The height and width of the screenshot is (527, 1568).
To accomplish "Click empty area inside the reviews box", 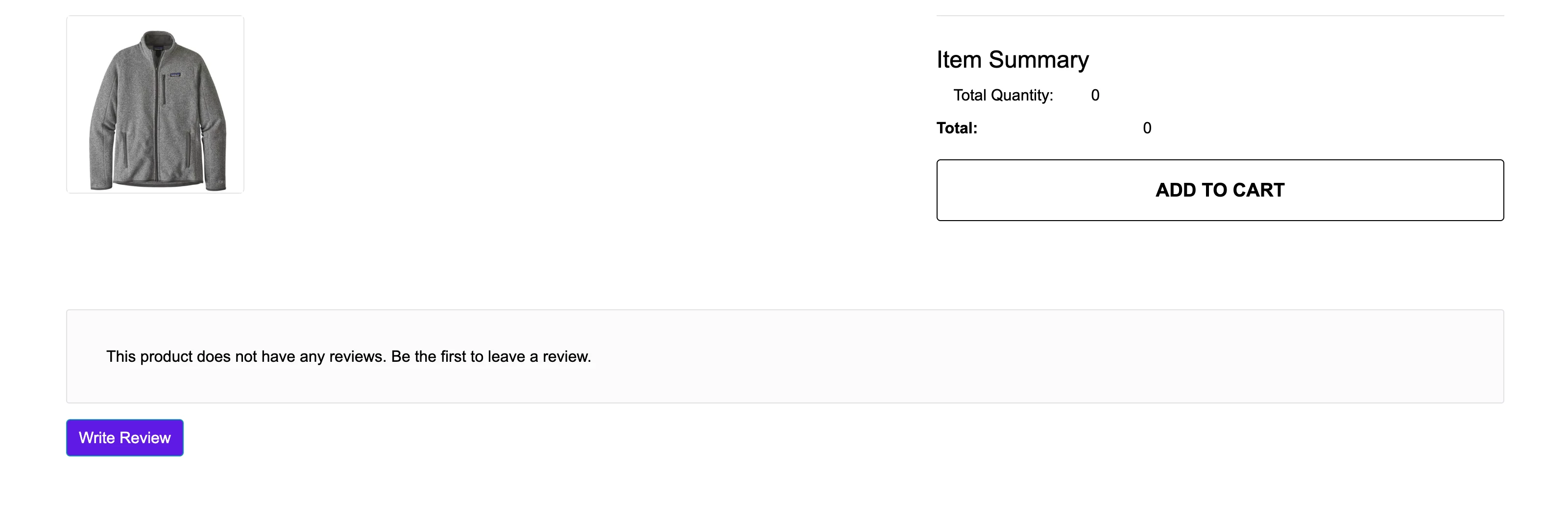I will (x=1035, y=356).
